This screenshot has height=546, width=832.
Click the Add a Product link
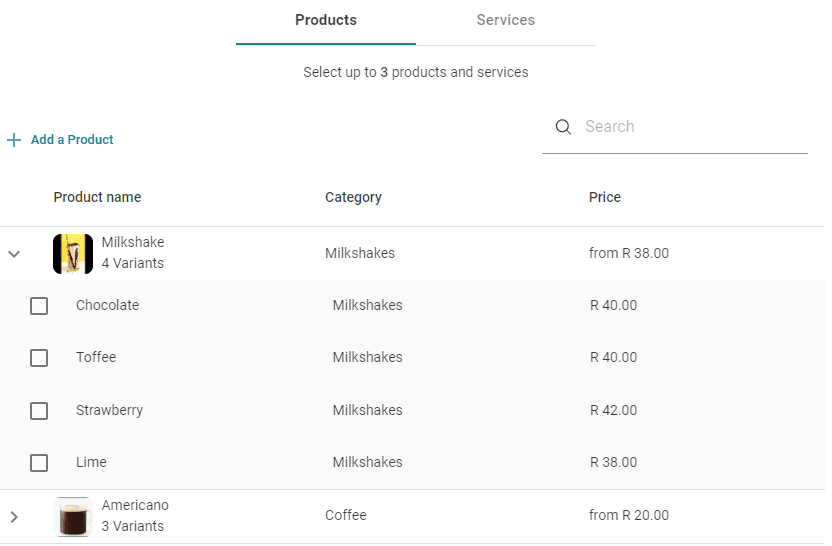pos(72,140)
